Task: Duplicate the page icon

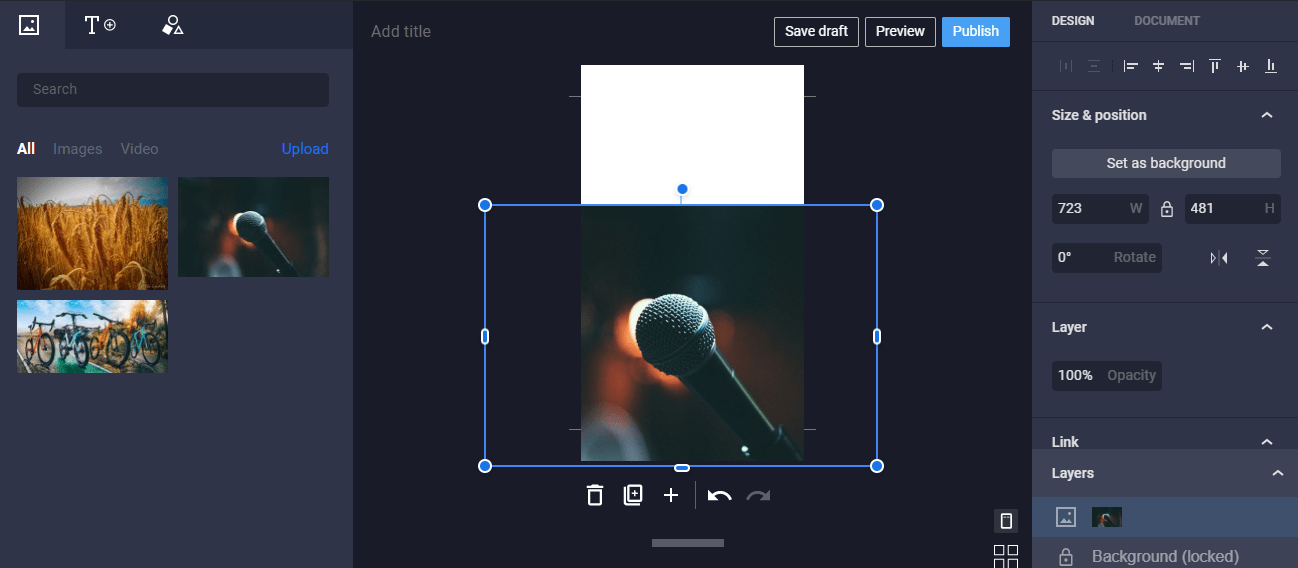Action: click(633, 495)
